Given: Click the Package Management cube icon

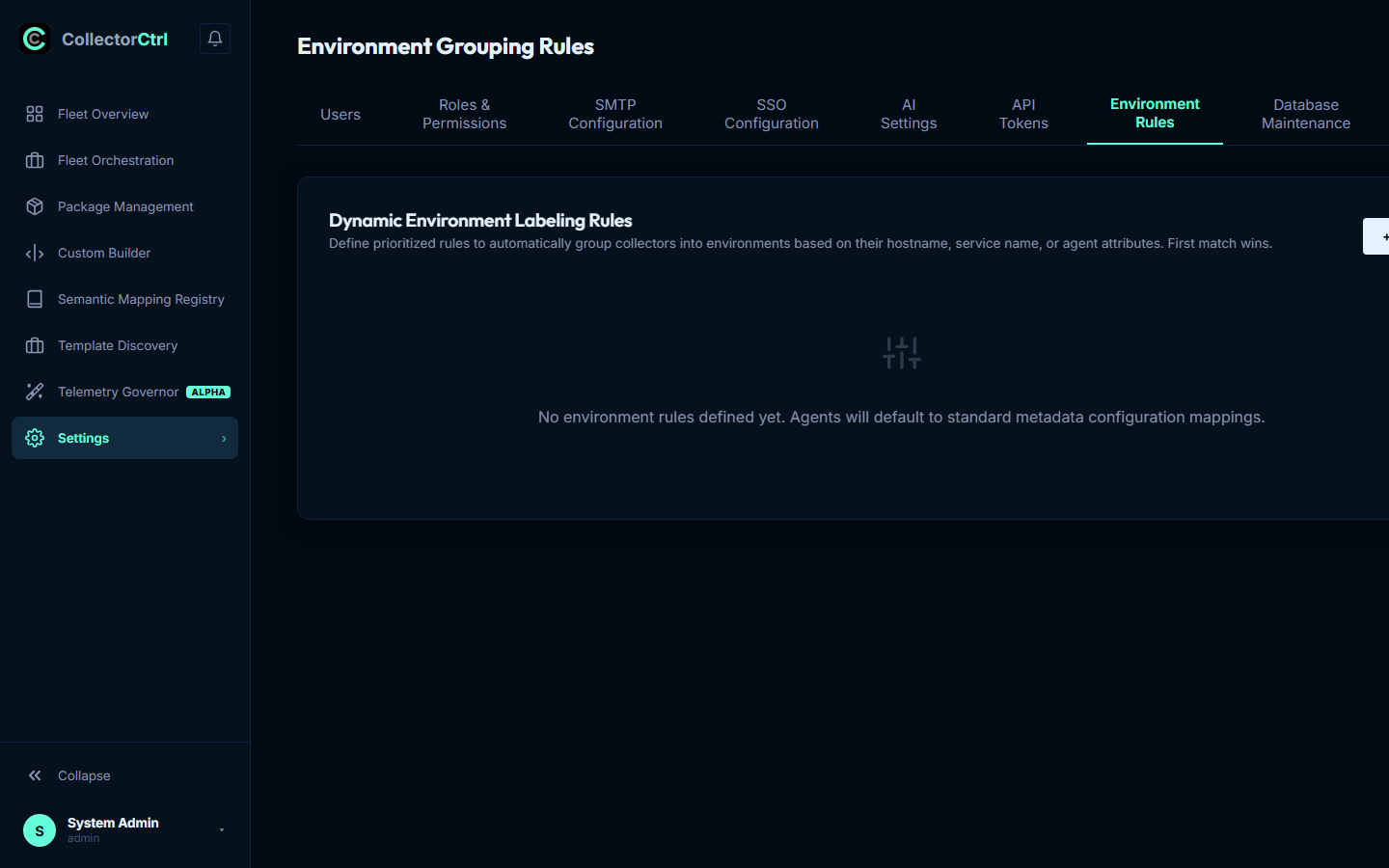Looking at the screenshot, I should (x=35, y=206).
